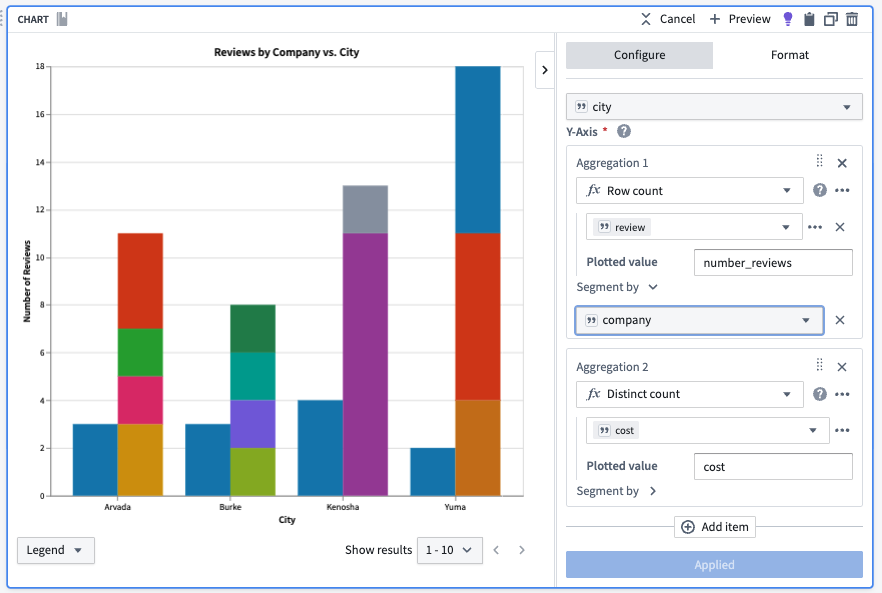882x593 pixels.
Task: Click the pink Arvada bar segment
Action: [140, 400]
